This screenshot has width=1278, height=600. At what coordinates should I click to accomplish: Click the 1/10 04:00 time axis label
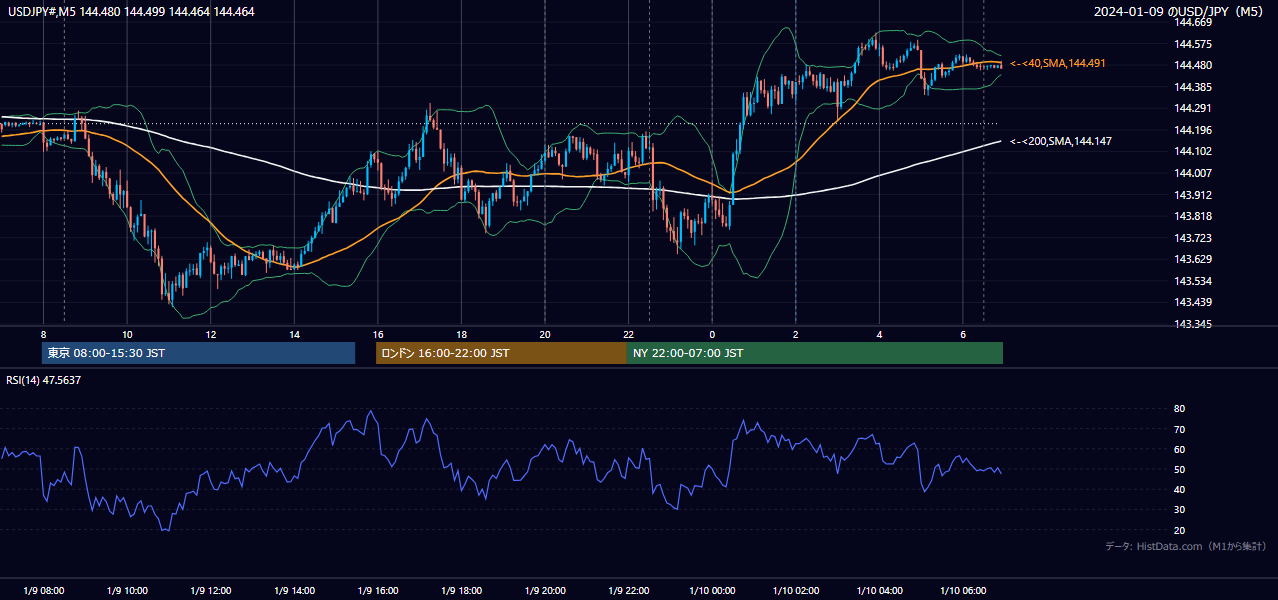pos(879,590)
